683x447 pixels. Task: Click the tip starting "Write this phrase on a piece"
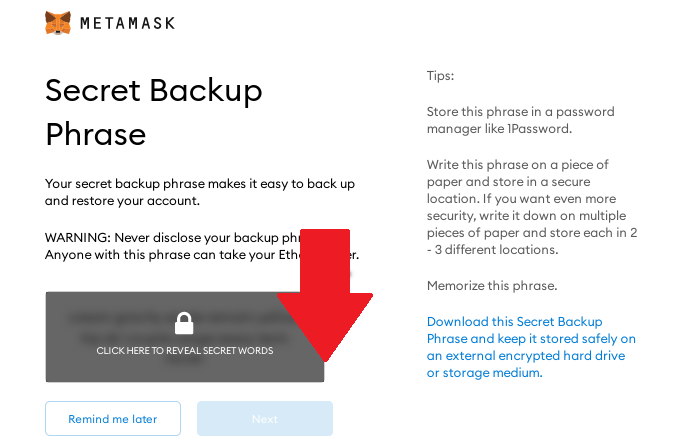(x=532, y=207)
